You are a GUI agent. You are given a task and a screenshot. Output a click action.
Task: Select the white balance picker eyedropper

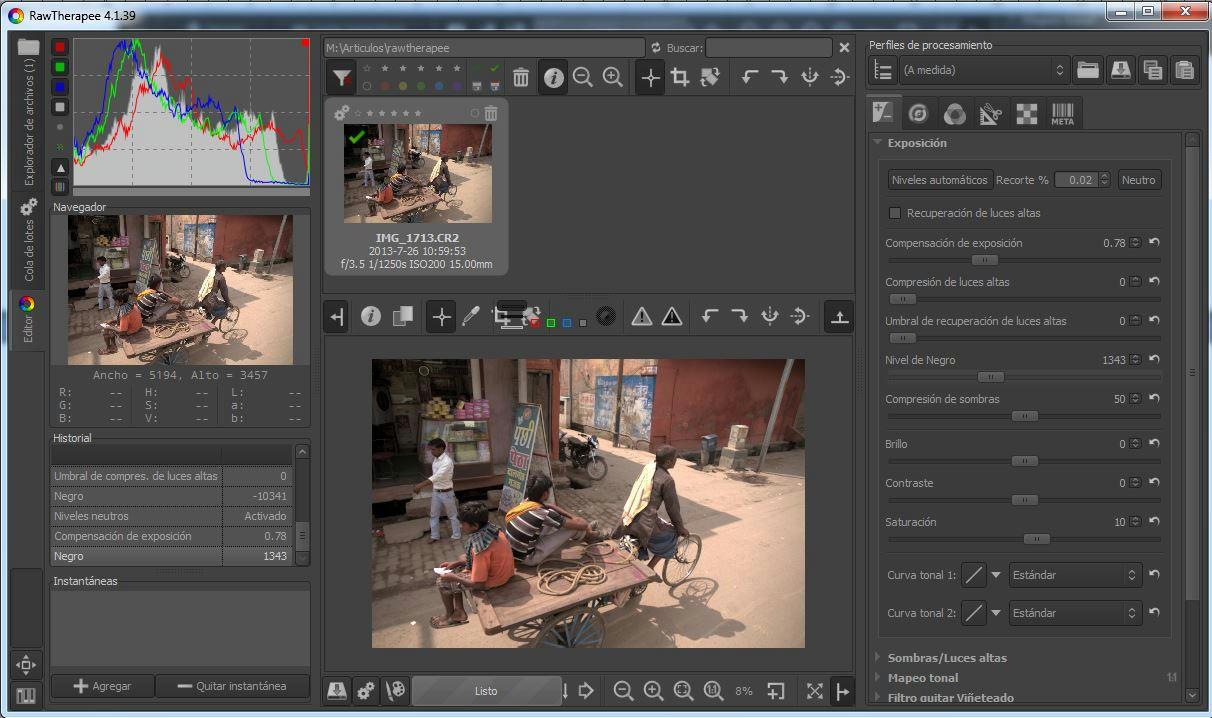point(471,317)
